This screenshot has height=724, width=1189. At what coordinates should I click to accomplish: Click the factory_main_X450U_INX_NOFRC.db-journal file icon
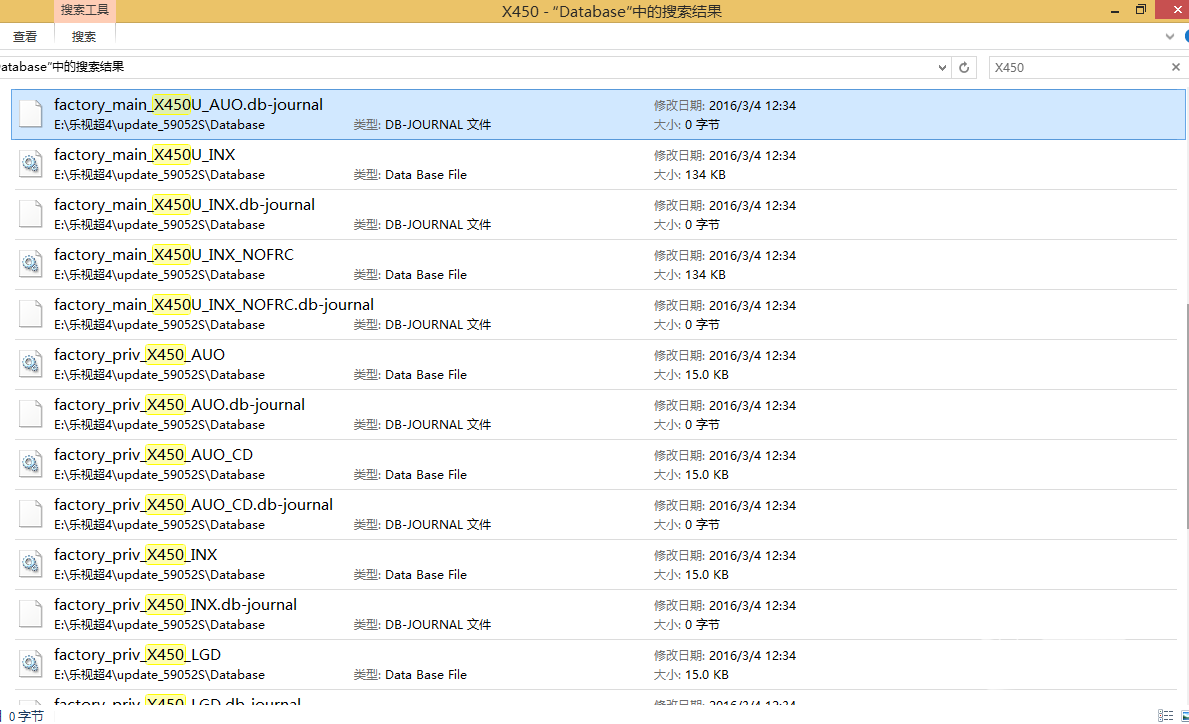(30, 314)
